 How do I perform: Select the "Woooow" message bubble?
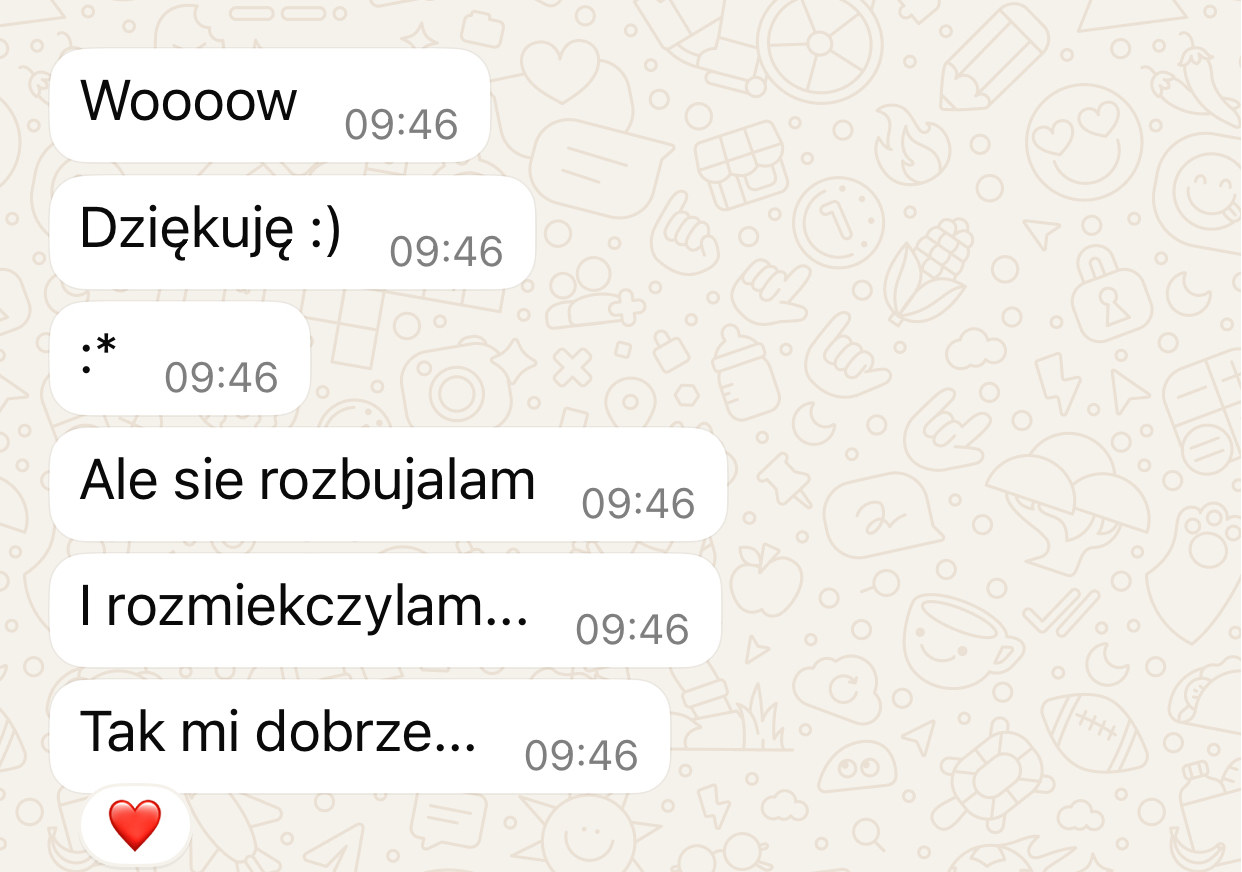click(x=270, y=105)
